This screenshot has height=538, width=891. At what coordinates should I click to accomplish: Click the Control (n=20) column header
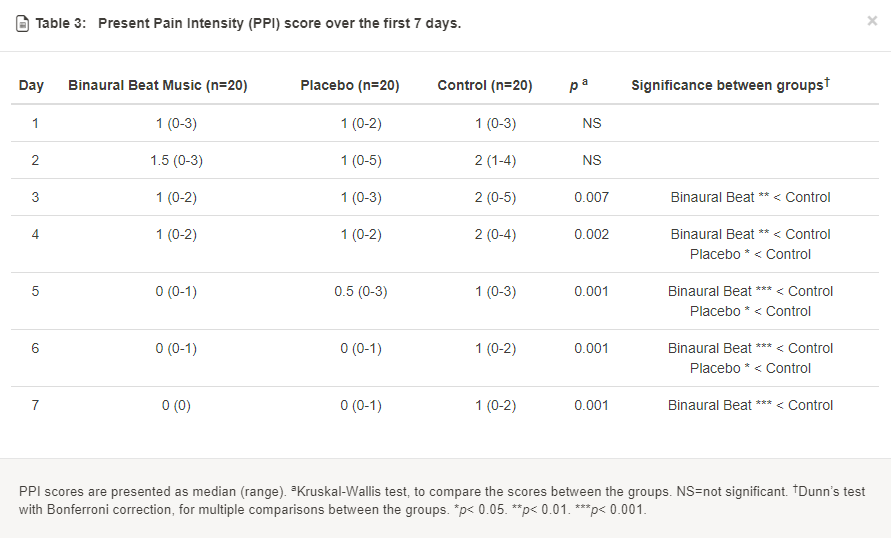tap(485, 85)
